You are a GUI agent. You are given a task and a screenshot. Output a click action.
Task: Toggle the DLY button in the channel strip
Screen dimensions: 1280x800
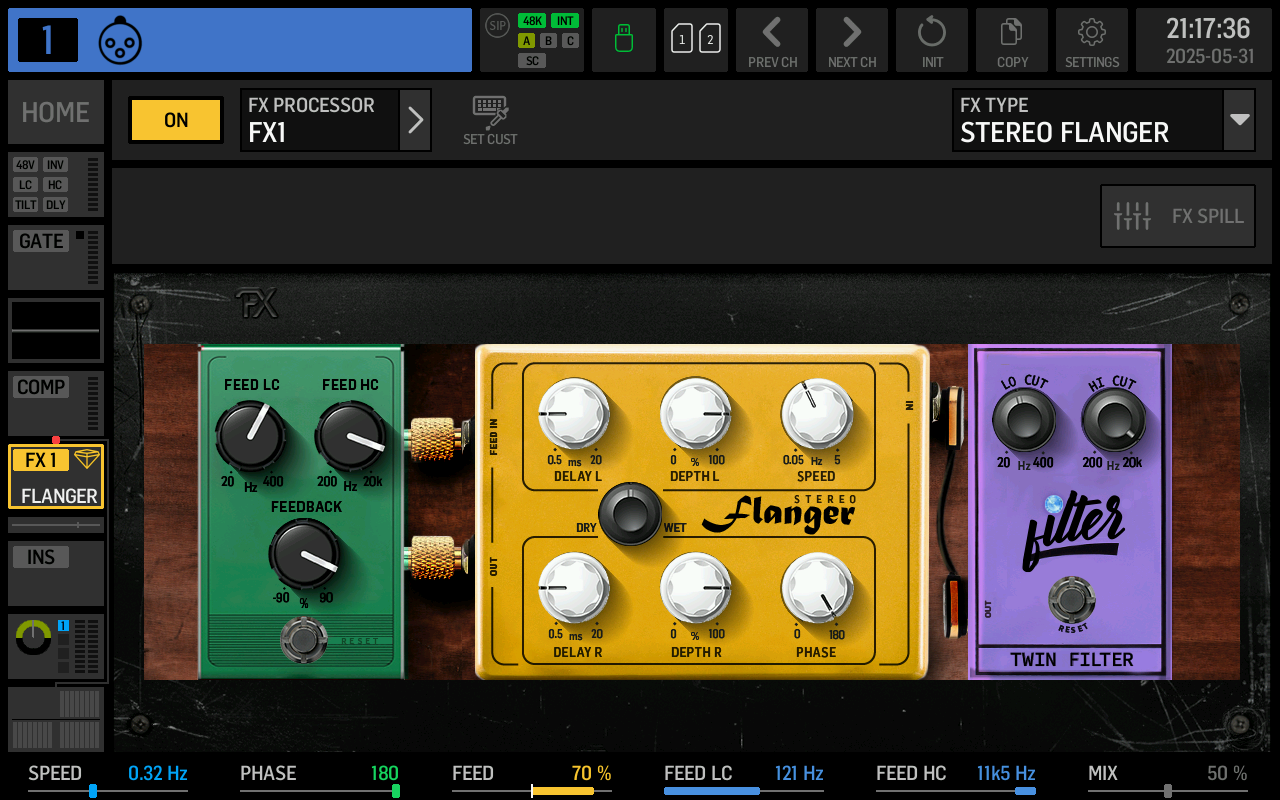coord(57,204)
